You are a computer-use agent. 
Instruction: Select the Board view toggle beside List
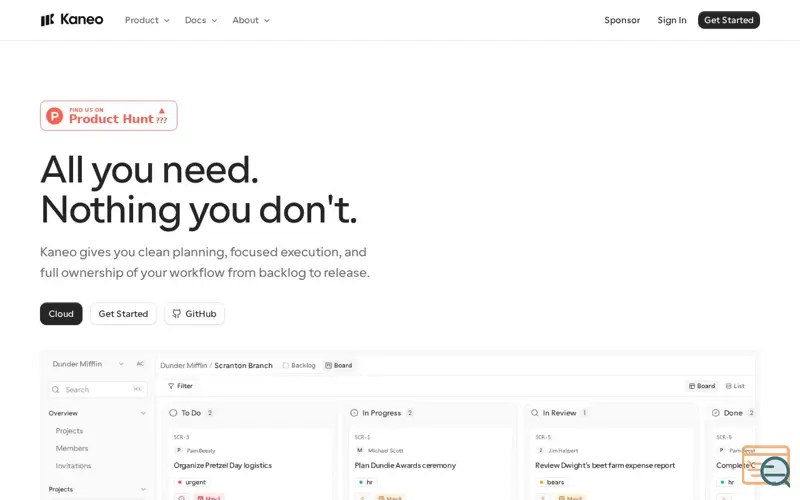[702, 386]
